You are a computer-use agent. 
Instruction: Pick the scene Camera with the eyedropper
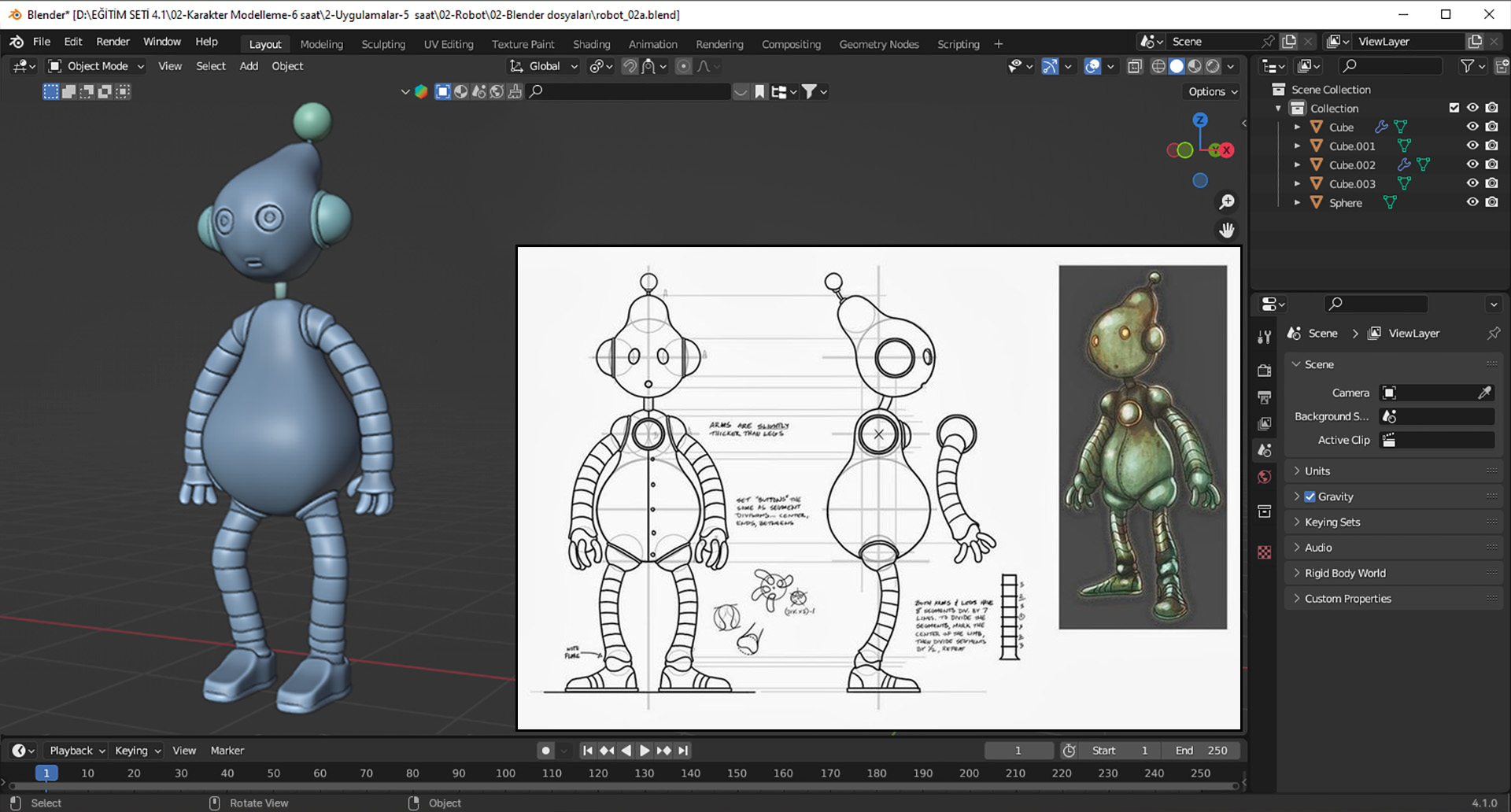[x=1486, y=392]
